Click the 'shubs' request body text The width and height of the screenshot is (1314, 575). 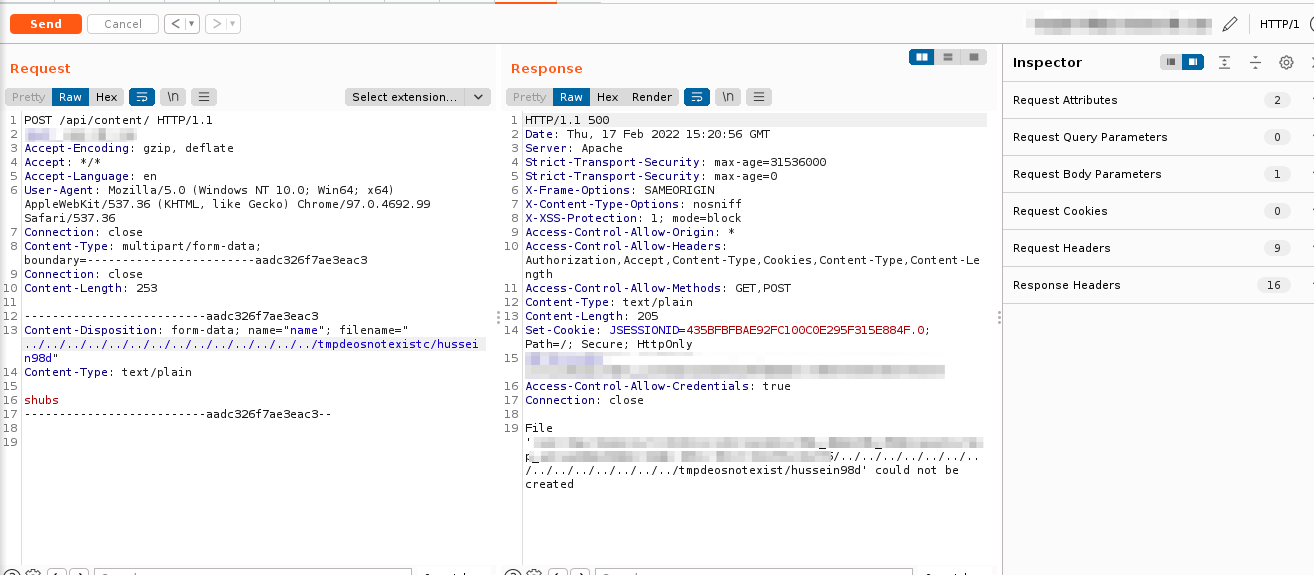tap(41, 400)
